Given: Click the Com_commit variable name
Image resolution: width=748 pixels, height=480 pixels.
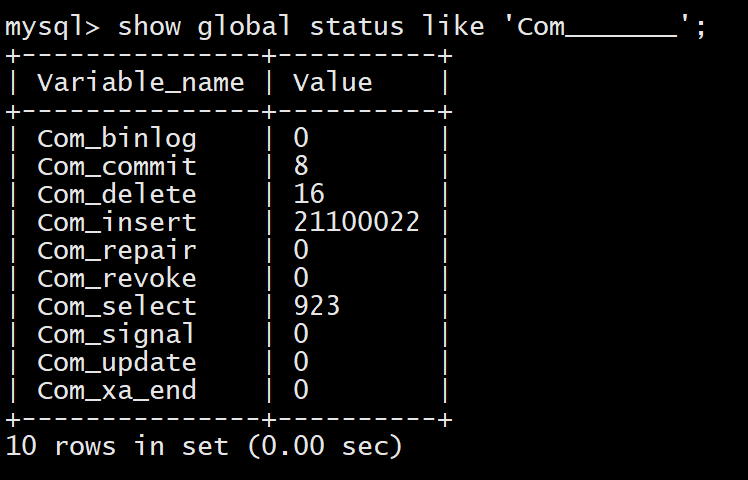Looking at the screenshot, I should 117,166.
